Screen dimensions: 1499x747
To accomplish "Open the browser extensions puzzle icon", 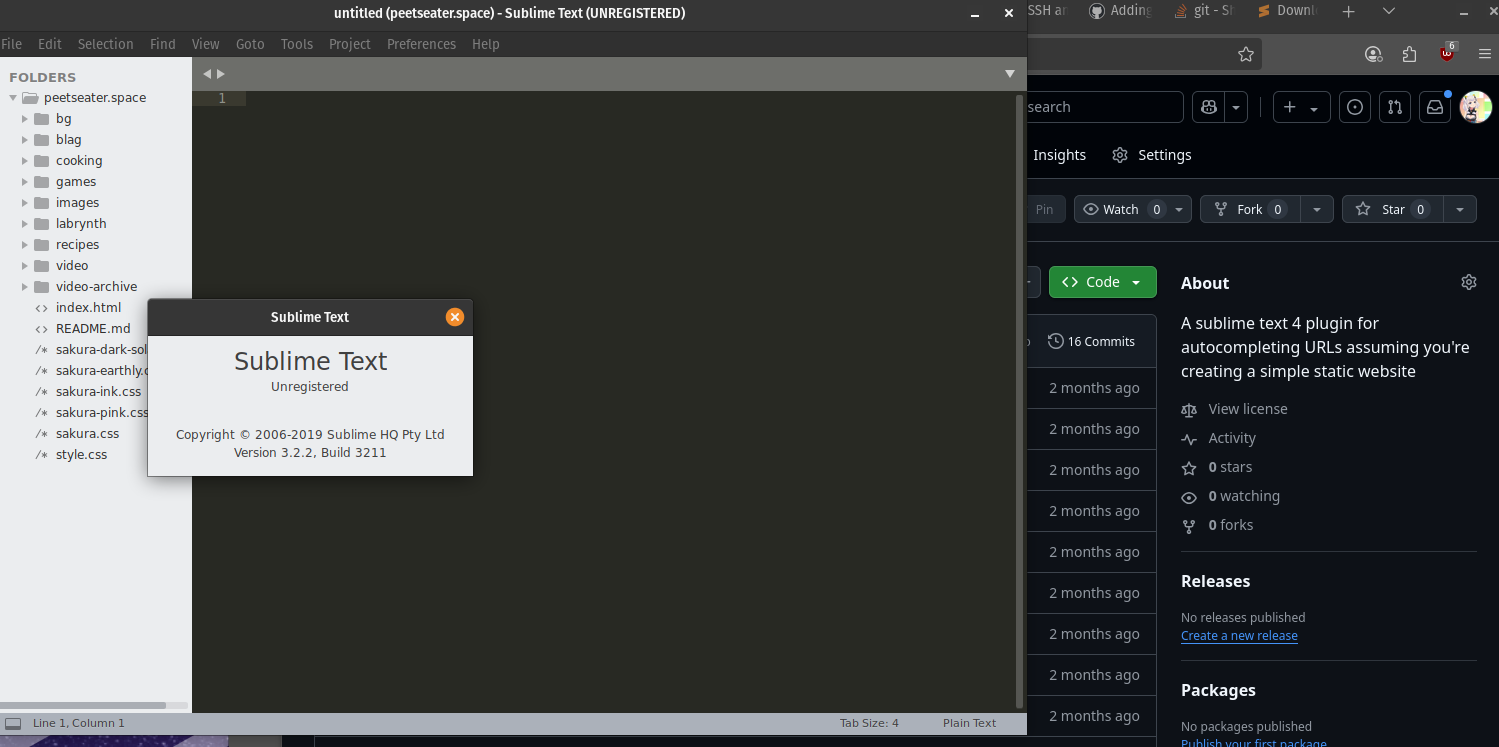I will tap(1410, 54).
